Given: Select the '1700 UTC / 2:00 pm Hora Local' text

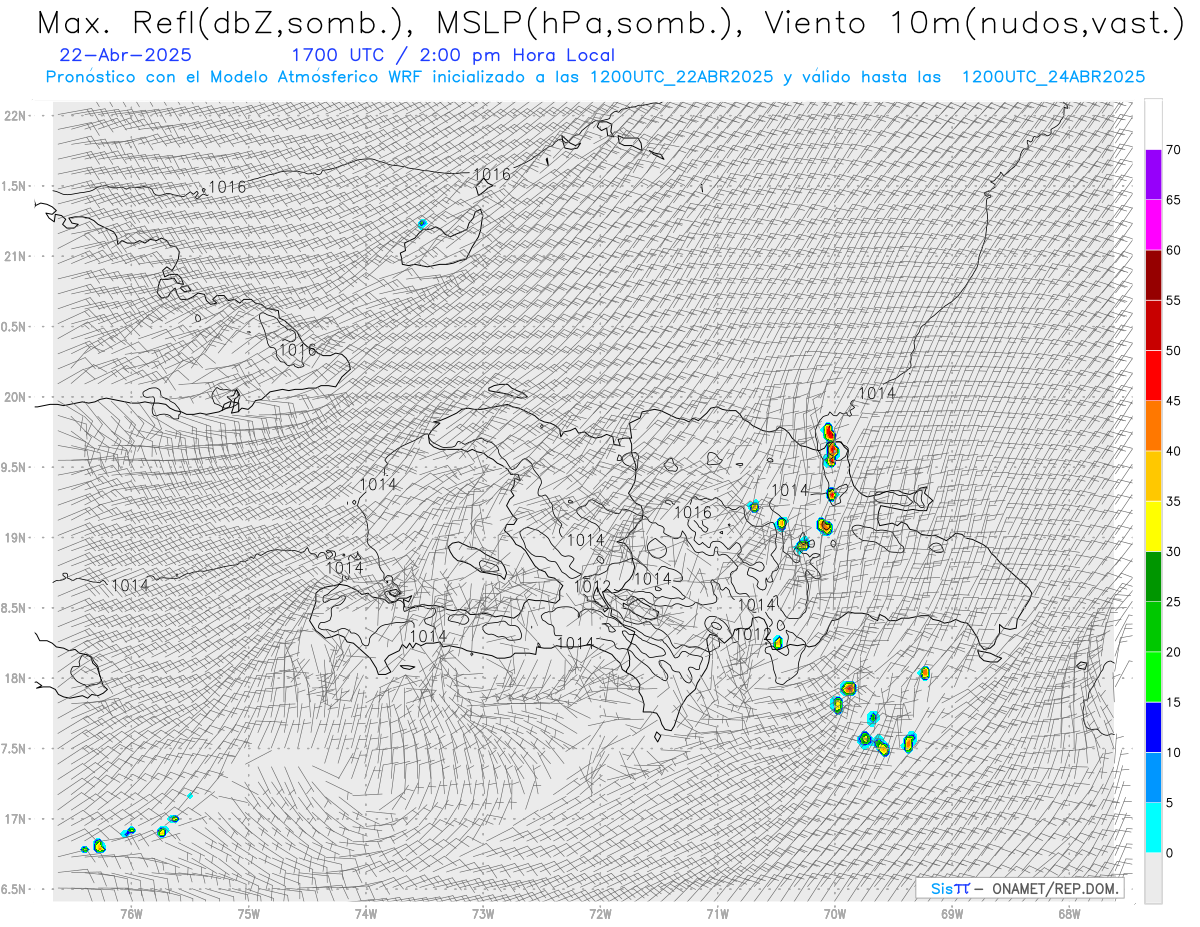Looking at the screenshot, I should (453, 55).
